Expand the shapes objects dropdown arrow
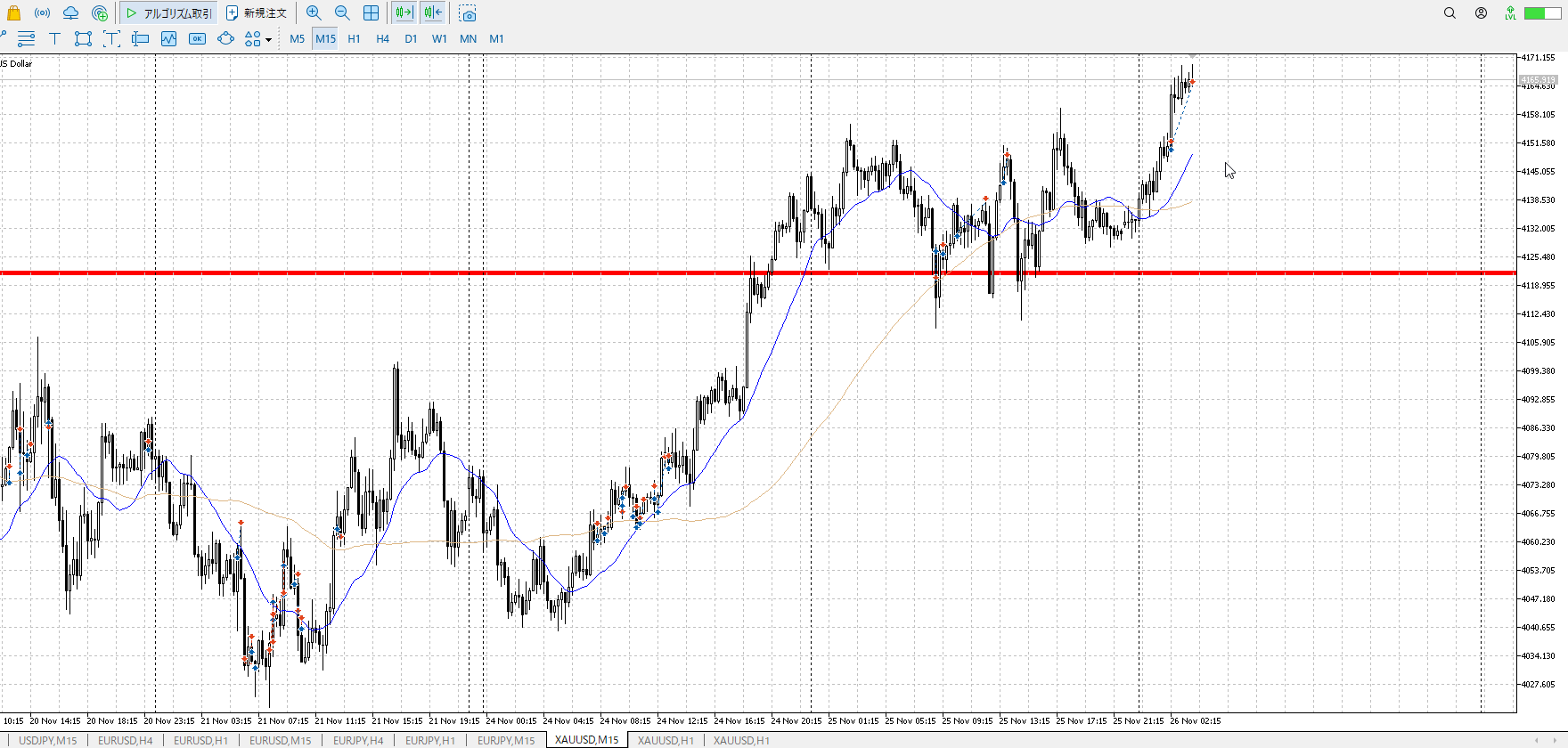The height and width of the screenshot is (748, 1568). pyautogui.click(x=268, y=40)
